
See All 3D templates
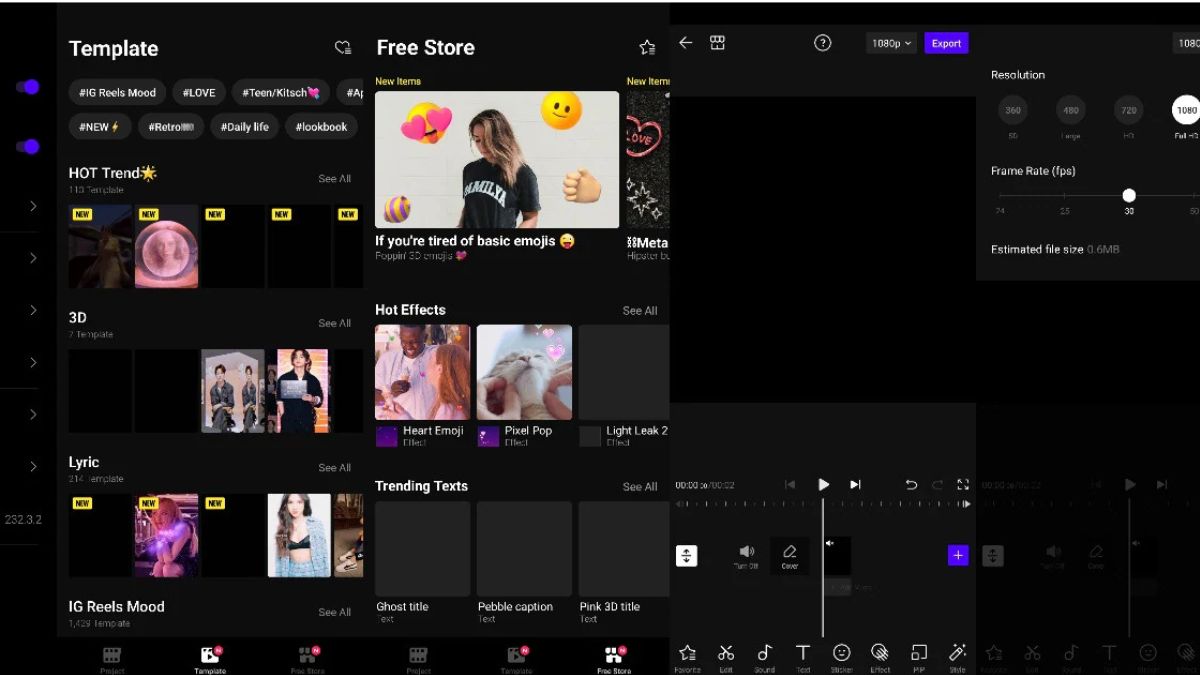coord(334,323)
